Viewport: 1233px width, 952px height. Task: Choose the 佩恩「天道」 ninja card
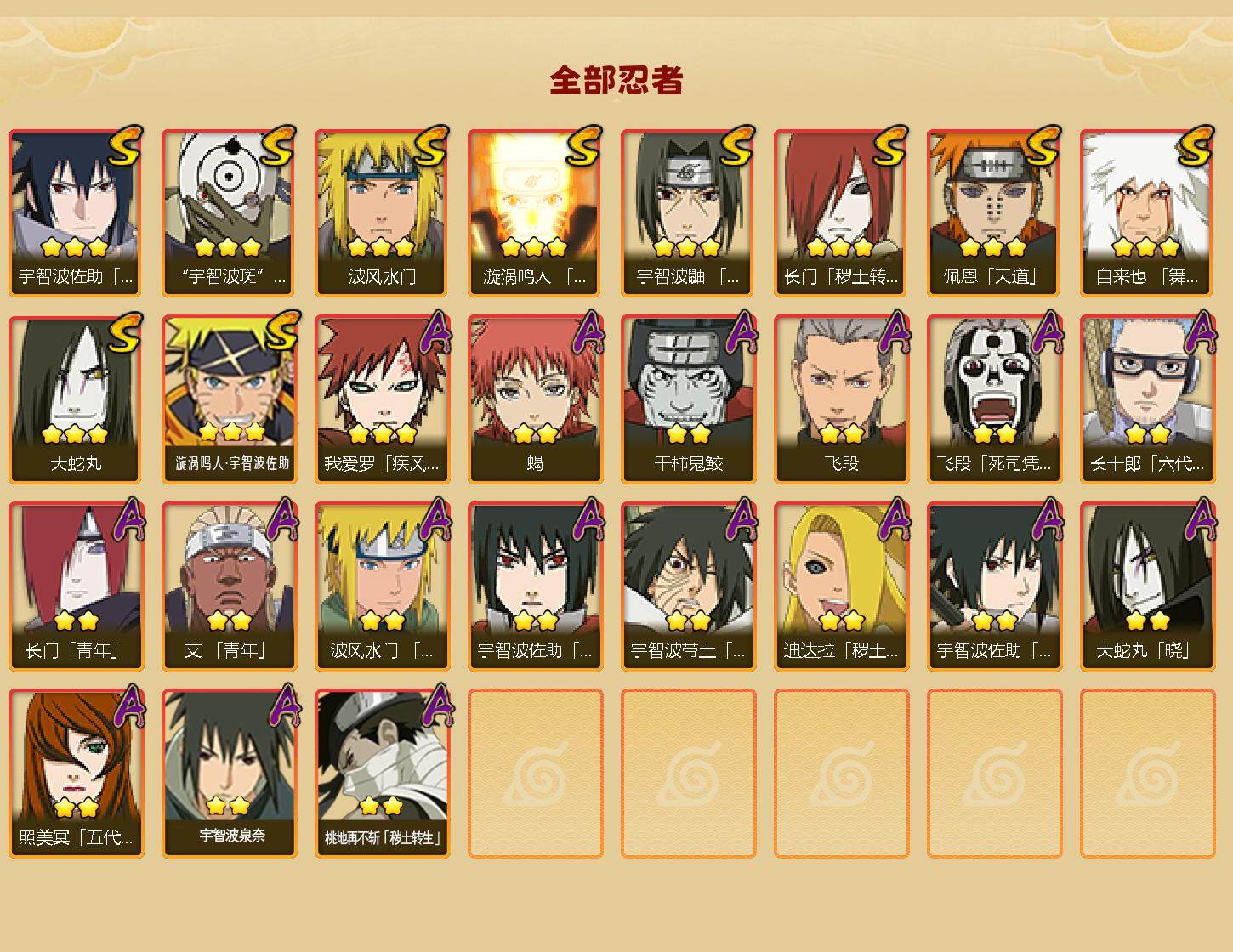994,212
